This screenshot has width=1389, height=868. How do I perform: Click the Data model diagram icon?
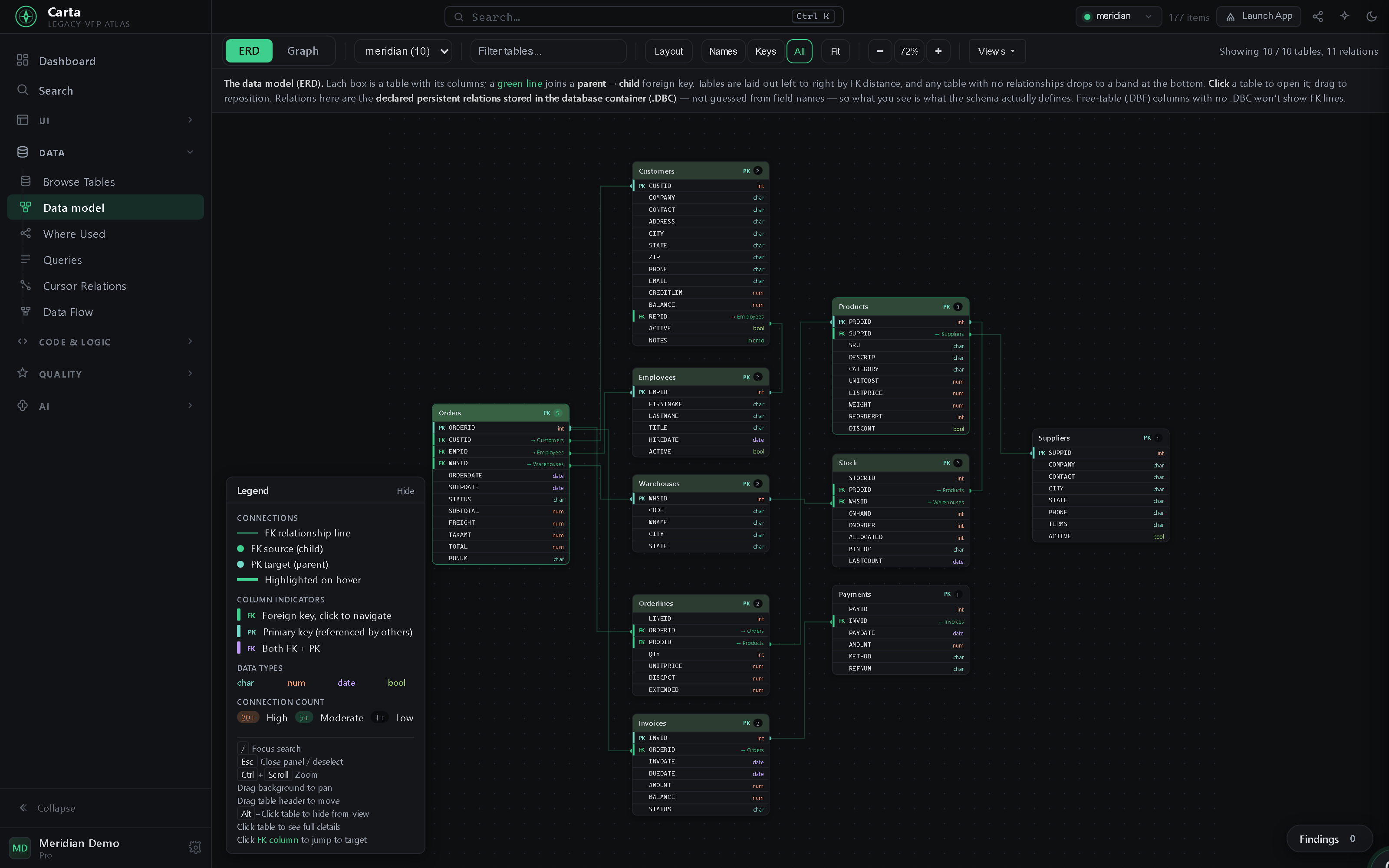coord(25,207)
